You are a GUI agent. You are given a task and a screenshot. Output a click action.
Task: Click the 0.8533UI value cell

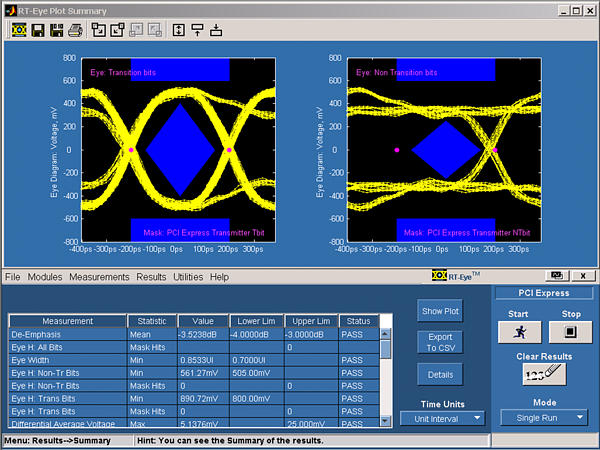203,360
